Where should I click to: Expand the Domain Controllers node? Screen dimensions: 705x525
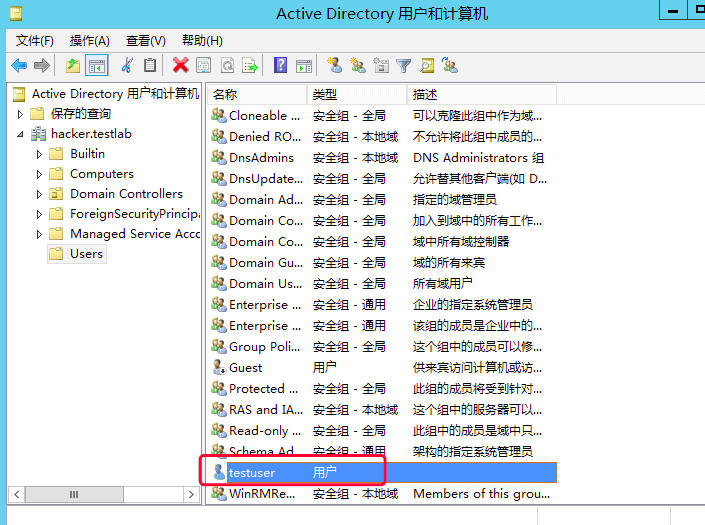point(39,194)
